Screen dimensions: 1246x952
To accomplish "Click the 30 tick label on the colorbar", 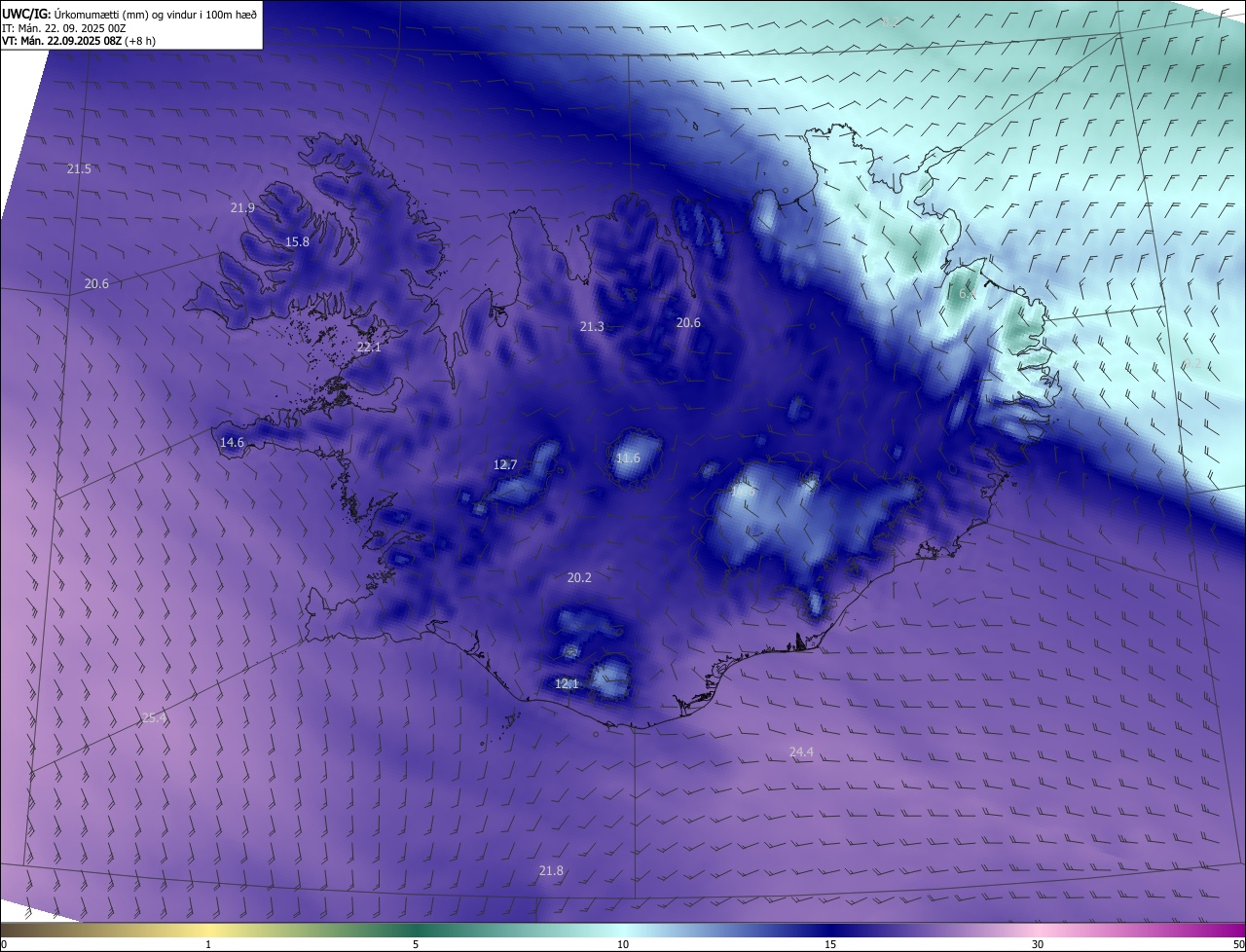I will point(1038,944).
